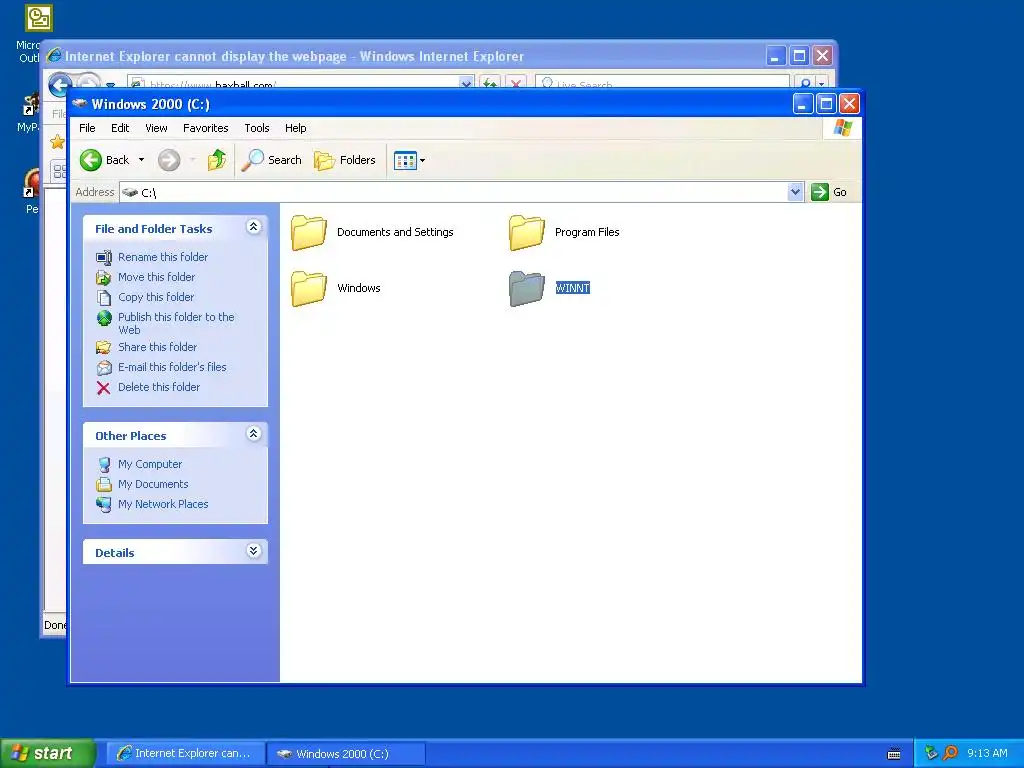Open the Favorites menu
The width and height of the screenshot is (1024, 768).
click(x=206, y=128)
